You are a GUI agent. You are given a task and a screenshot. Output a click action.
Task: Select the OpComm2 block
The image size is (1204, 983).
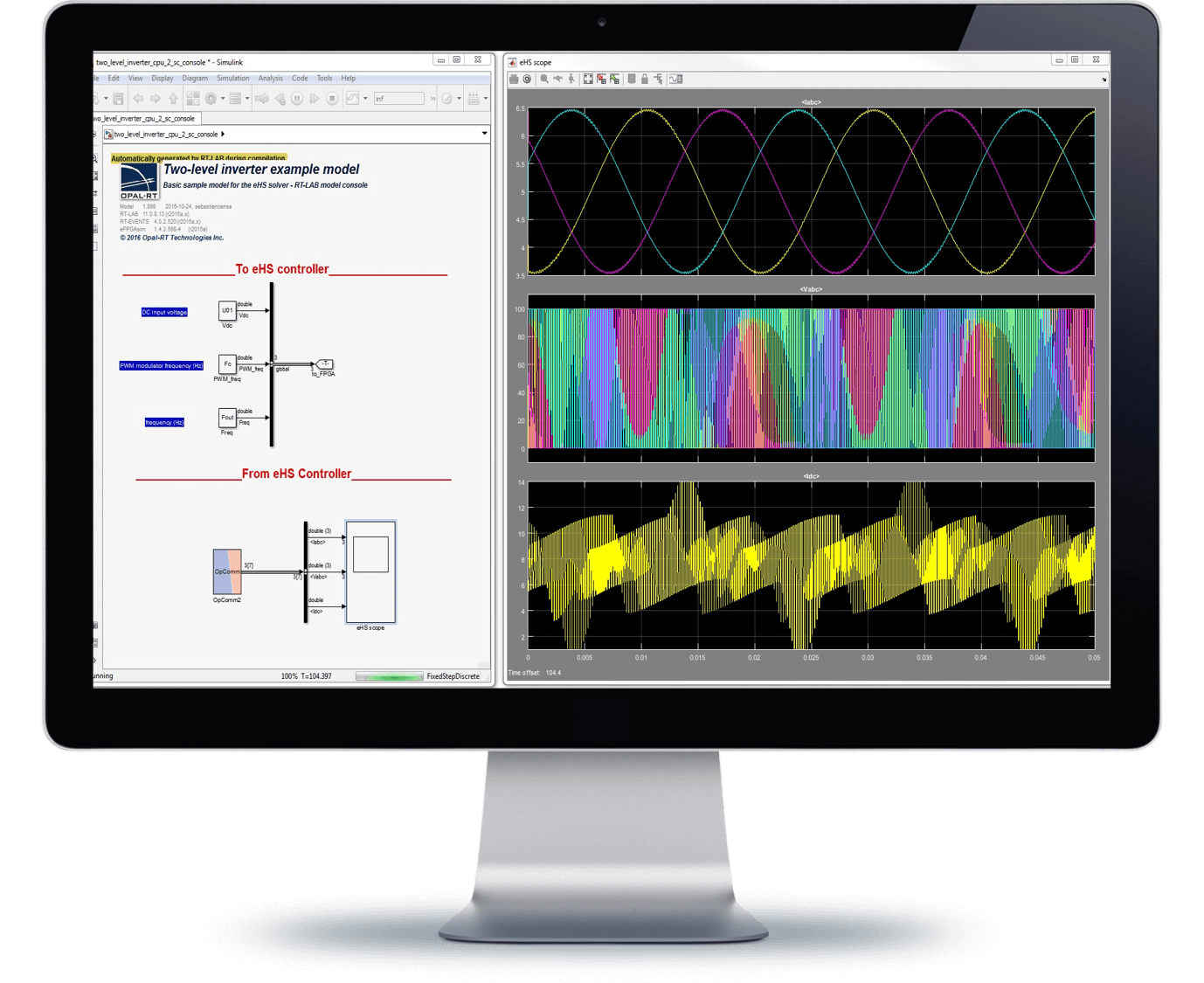(x=227, y=571)
